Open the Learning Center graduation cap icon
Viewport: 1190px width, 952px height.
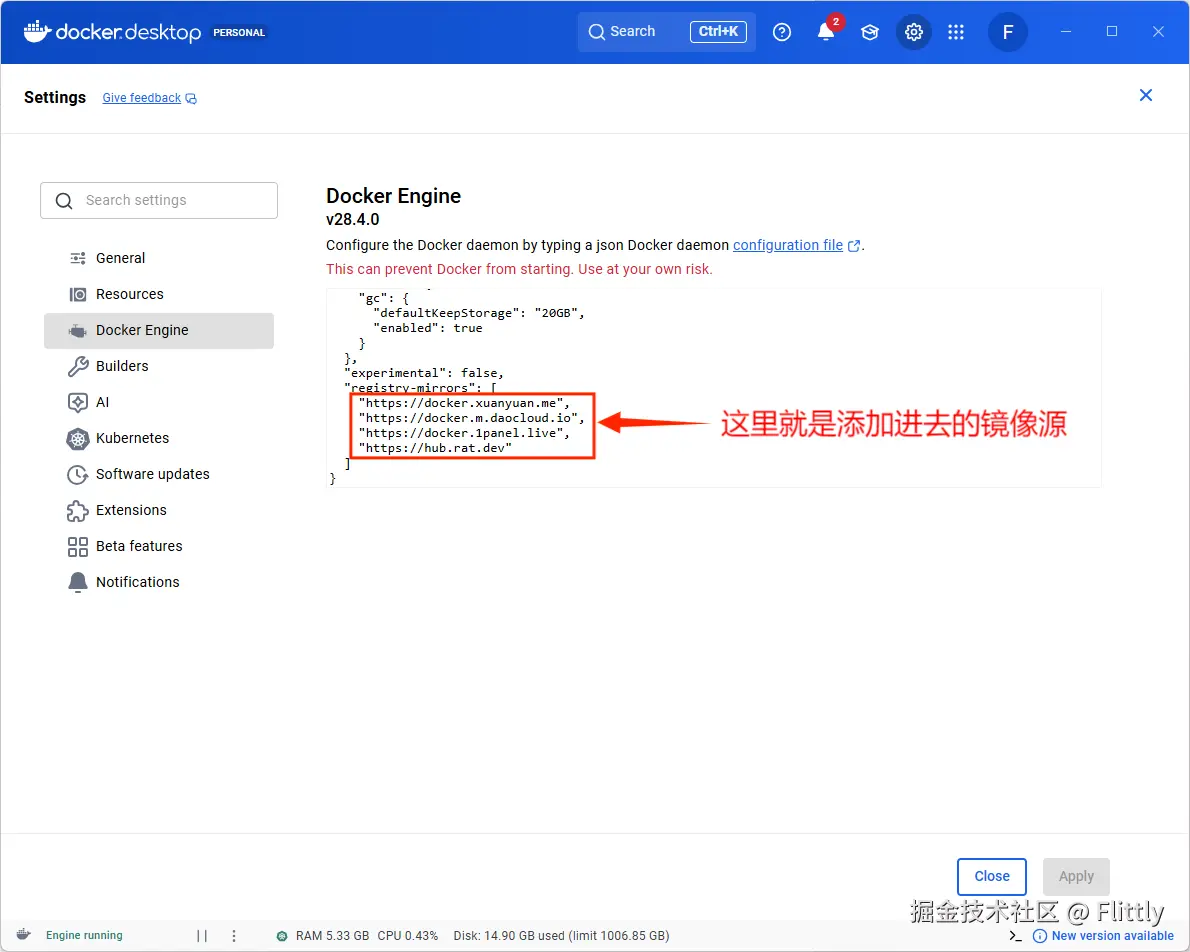[x=870, y=32]
